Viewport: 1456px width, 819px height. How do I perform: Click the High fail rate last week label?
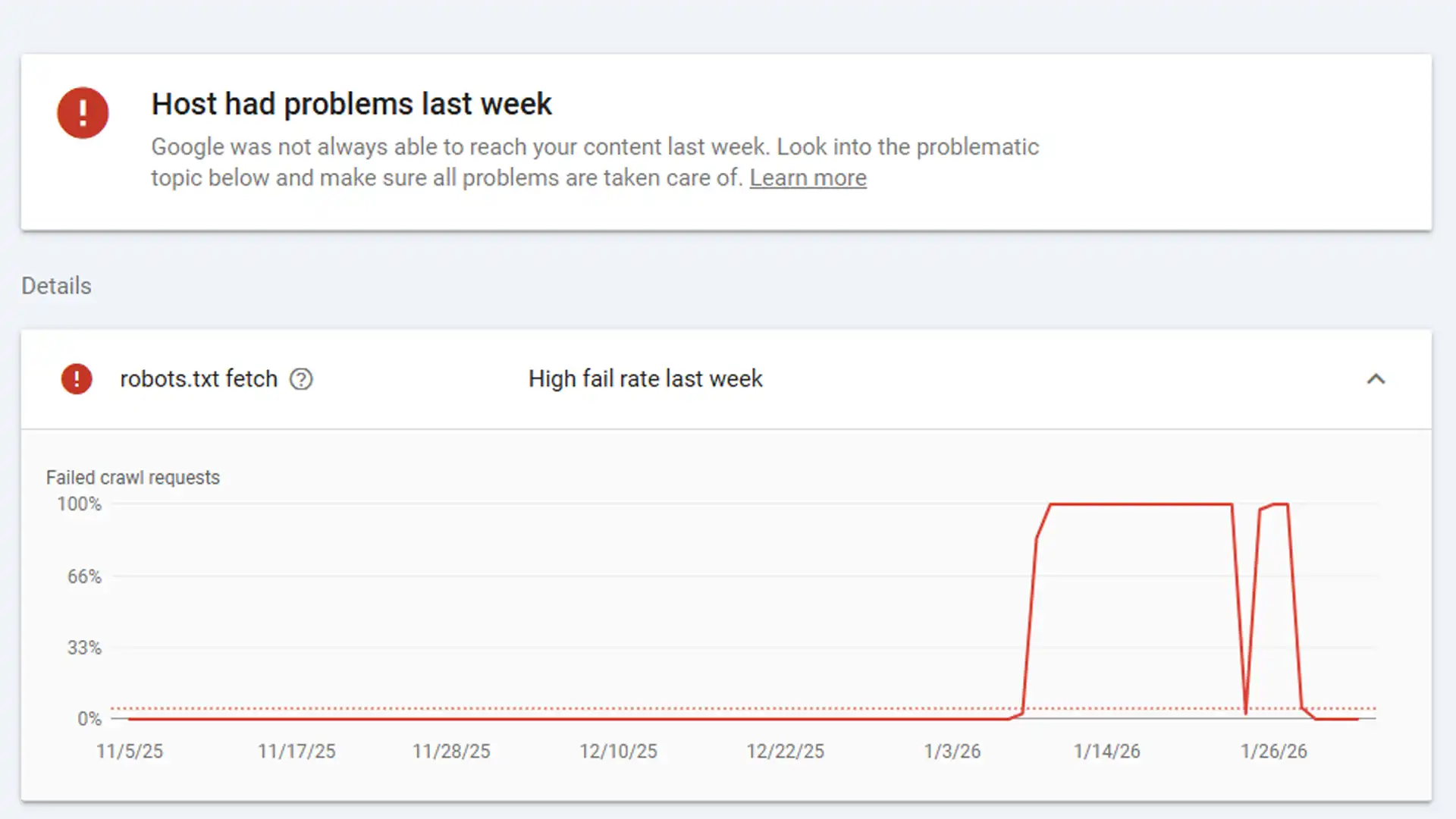click(645, 378)
